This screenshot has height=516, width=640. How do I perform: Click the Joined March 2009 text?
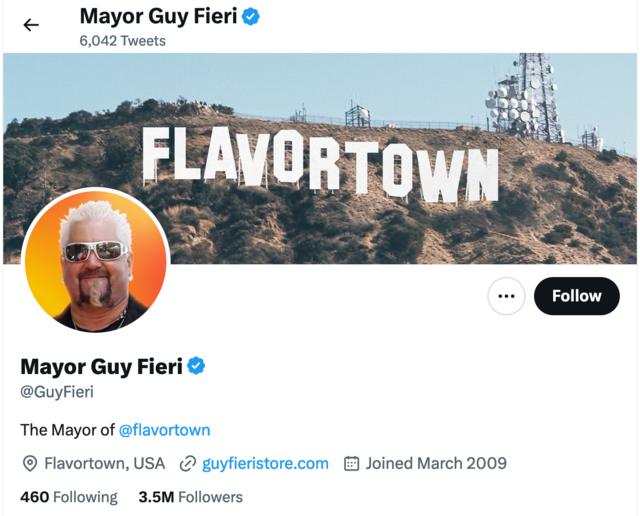pos(436,463)
